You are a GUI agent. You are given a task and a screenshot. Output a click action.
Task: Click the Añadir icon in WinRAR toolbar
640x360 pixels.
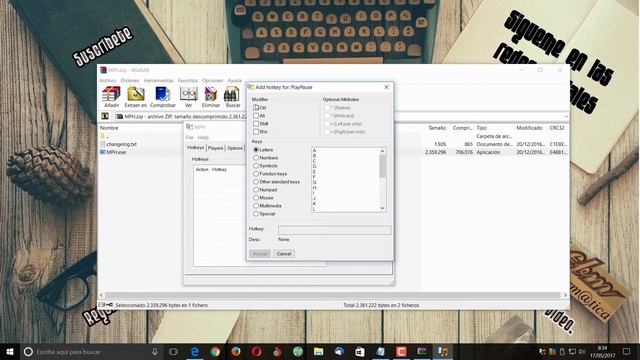coord(111,97)
